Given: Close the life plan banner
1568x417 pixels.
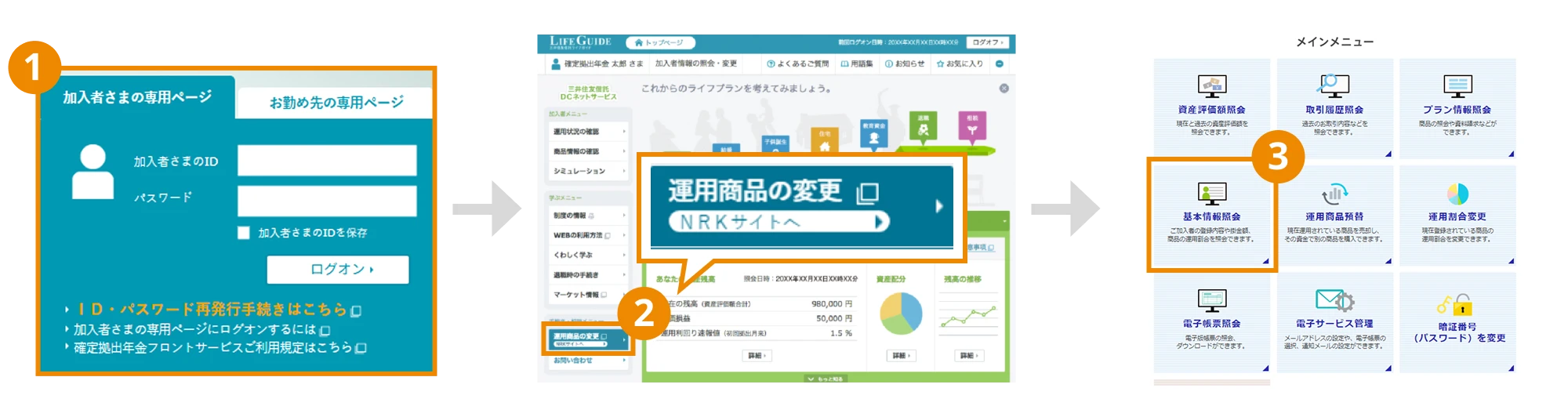Looking at the screenshot, I should click(x=1004, y=89).
